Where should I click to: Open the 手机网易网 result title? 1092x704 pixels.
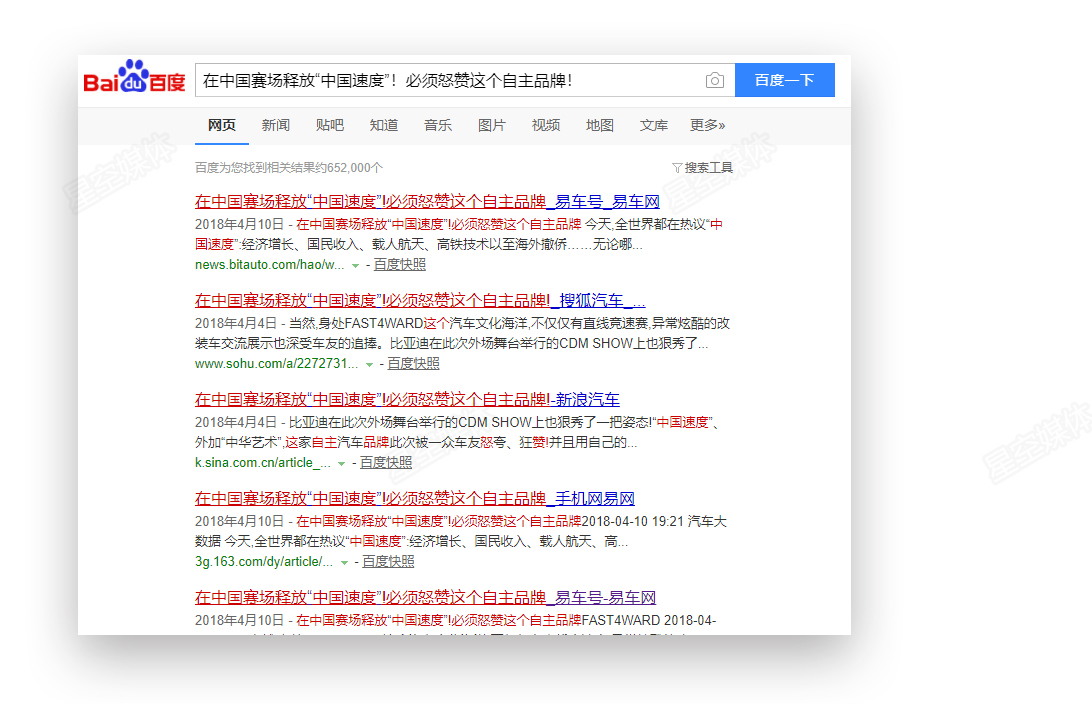(x=415, y=498)
